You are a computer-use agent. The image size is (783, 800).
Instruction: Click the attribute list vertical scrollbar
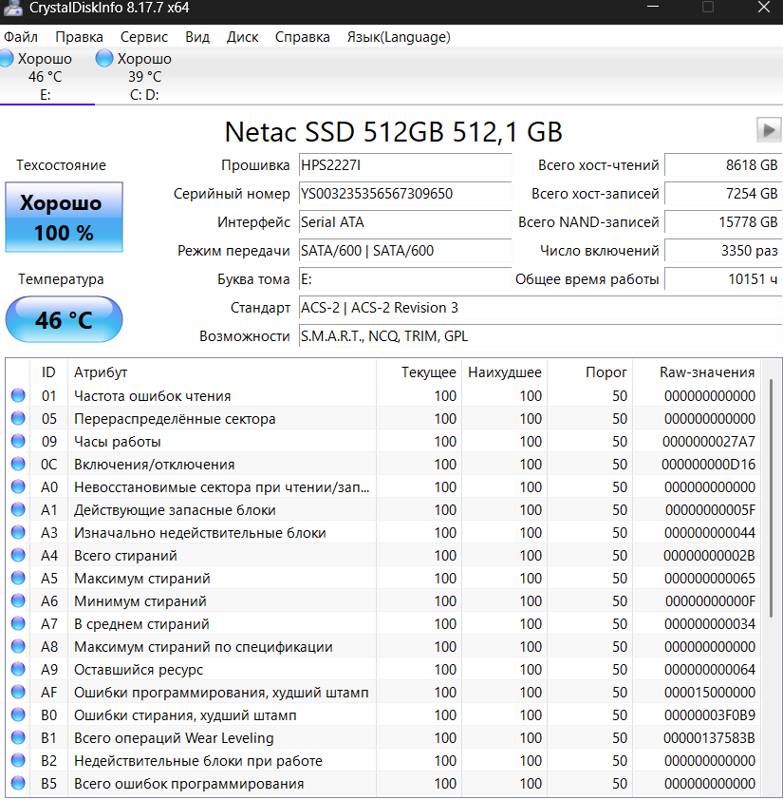coord(771,500)
